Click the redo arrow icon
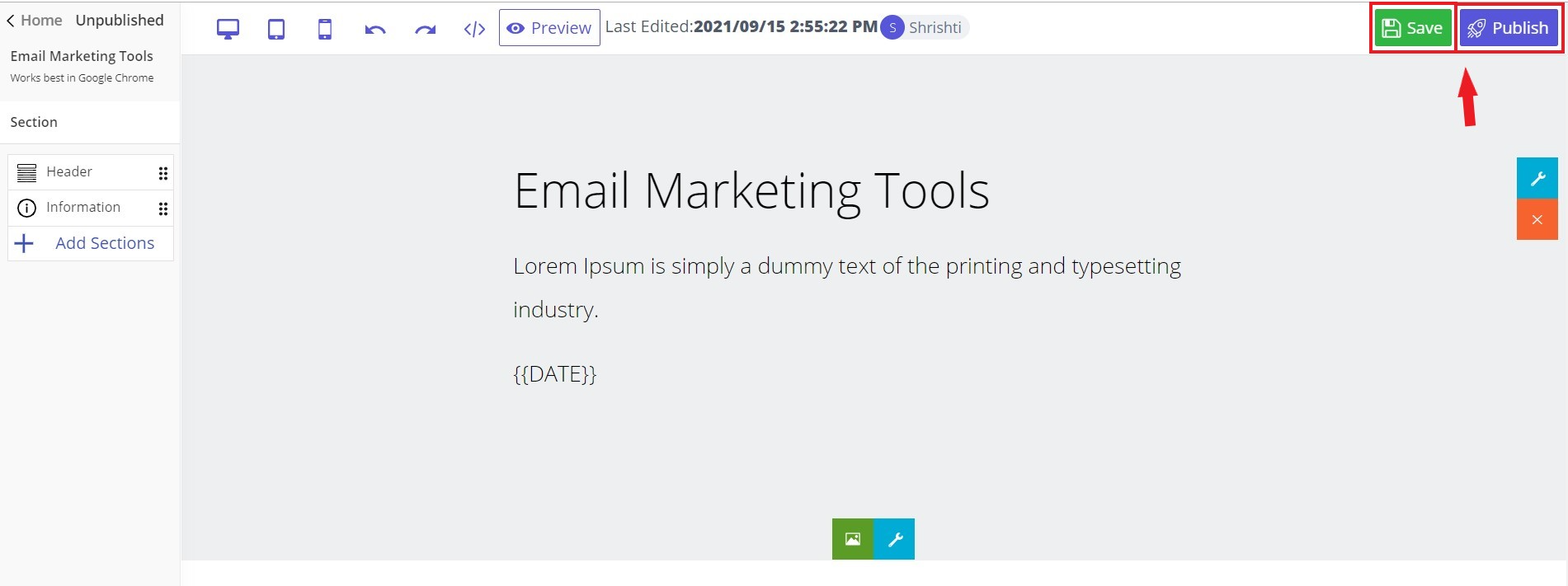 pos(425,30)
